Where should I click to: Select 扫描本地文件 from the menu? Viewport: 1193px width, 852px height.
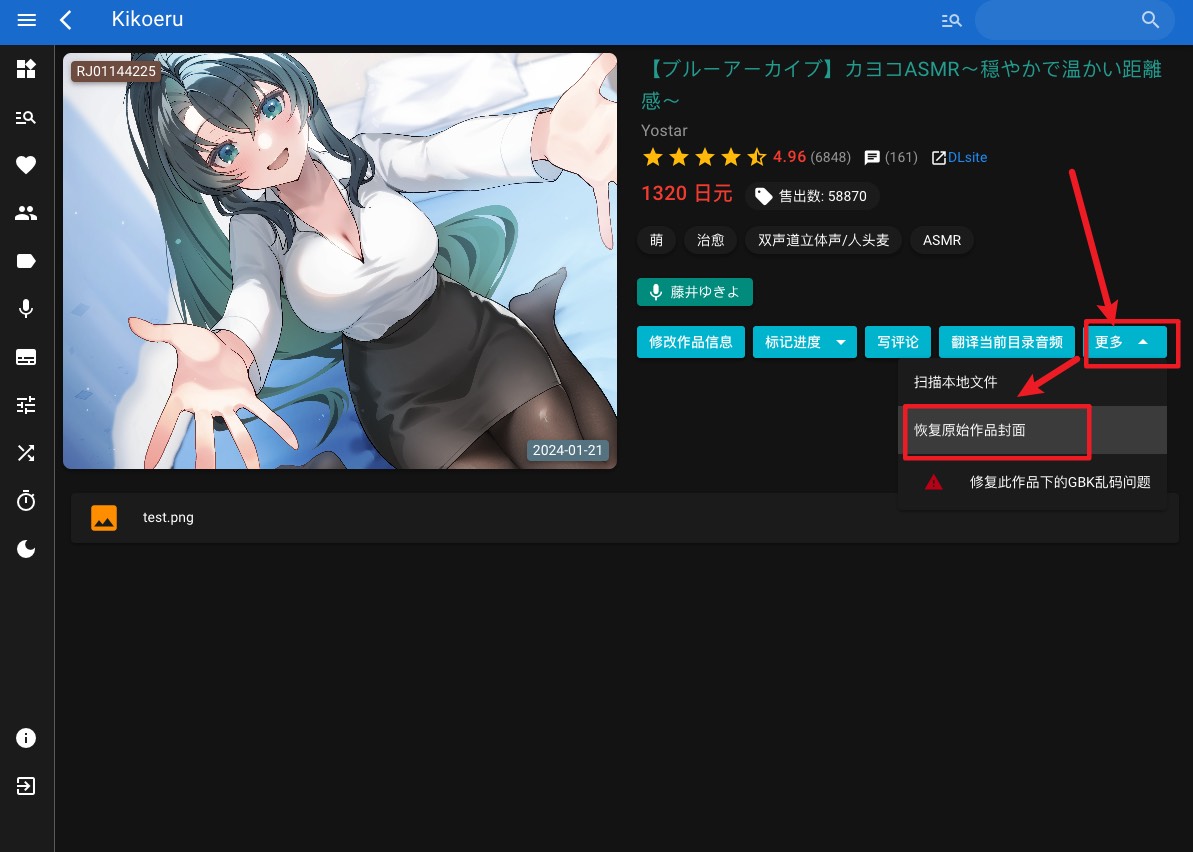(955, 382)
